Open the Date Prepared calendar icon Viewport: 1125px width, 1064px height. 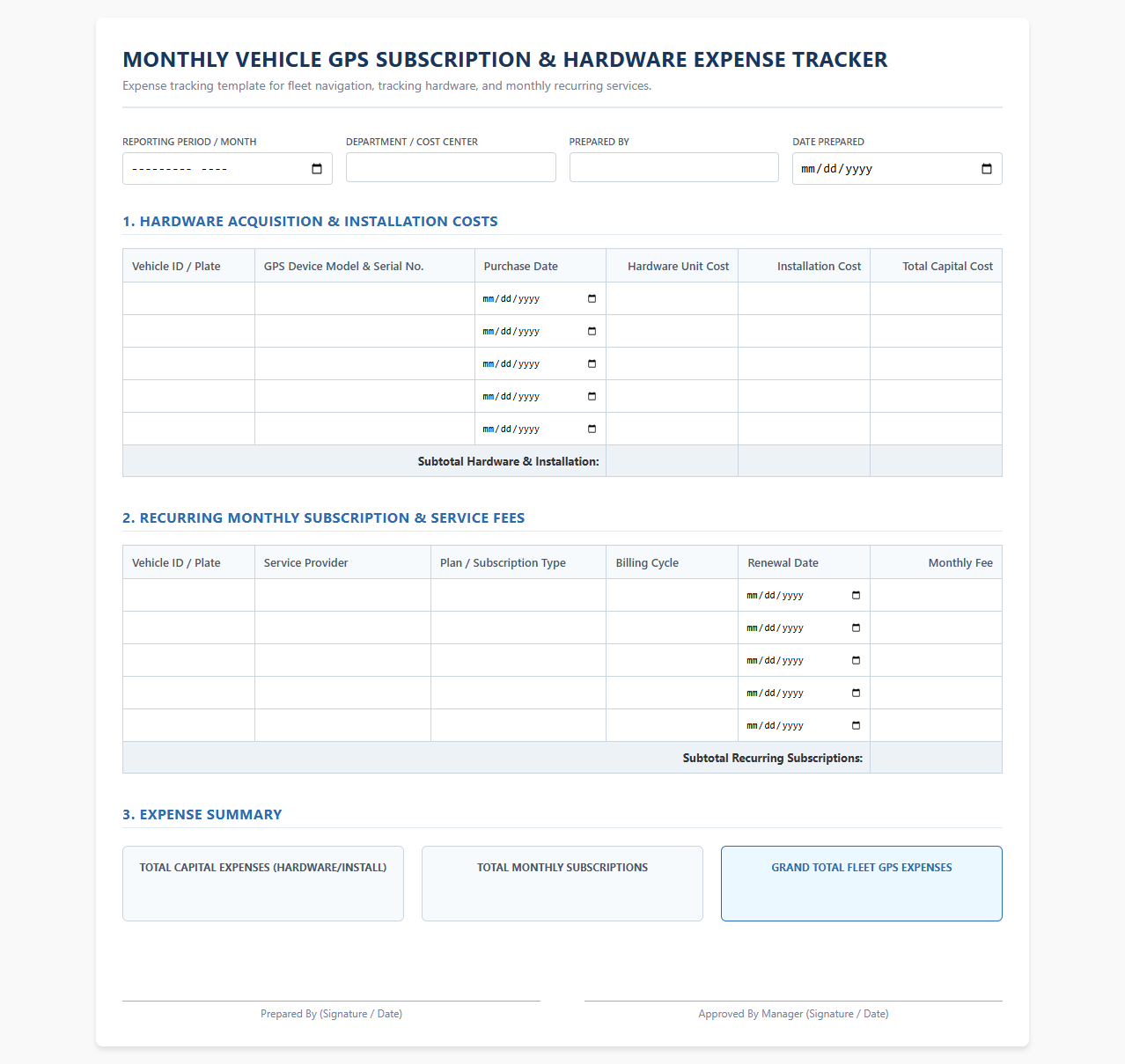(x=987, y=169)
